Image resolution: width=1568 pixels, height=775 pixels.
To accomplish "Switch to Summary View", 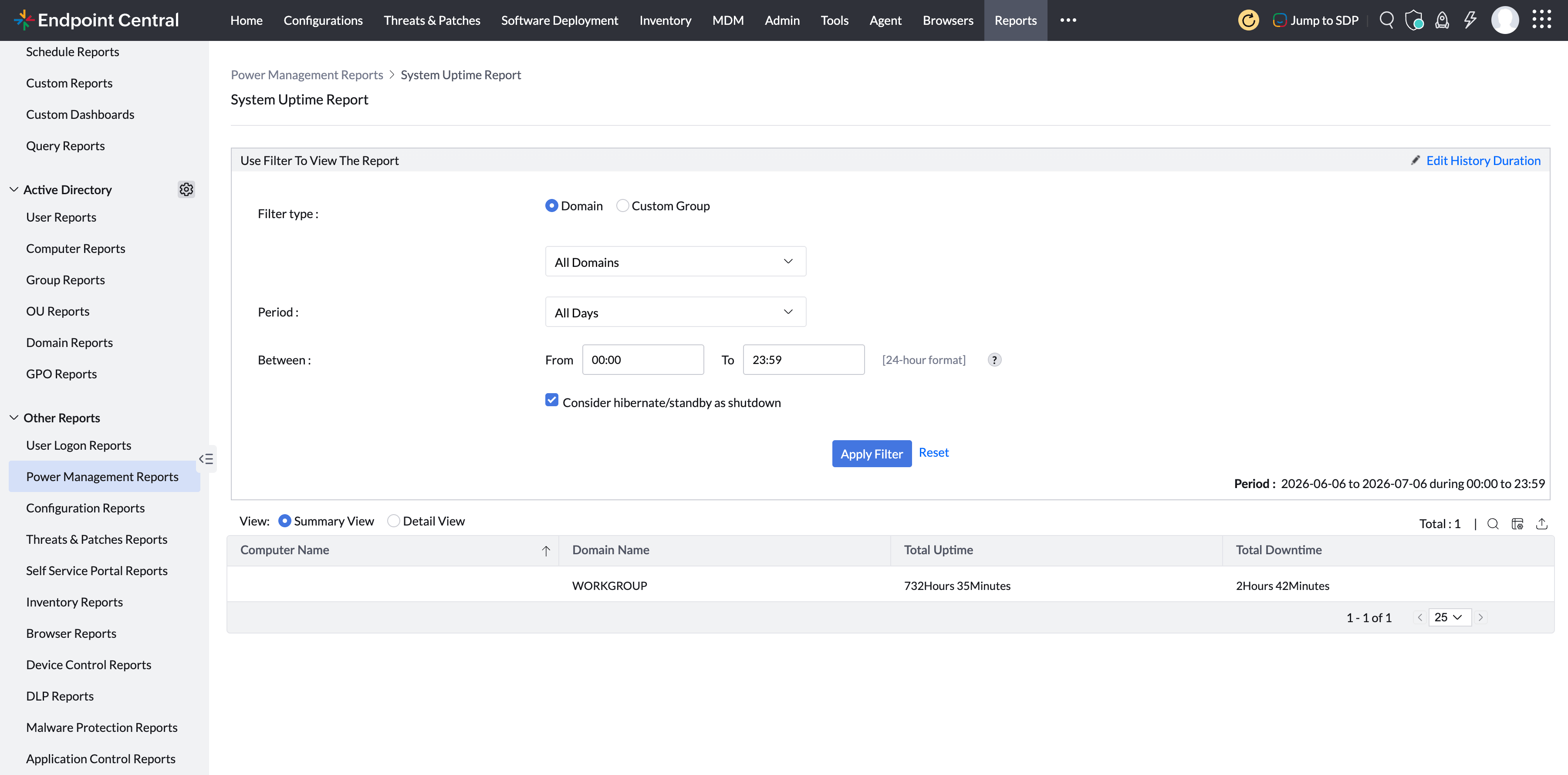I will pos(284,521).
